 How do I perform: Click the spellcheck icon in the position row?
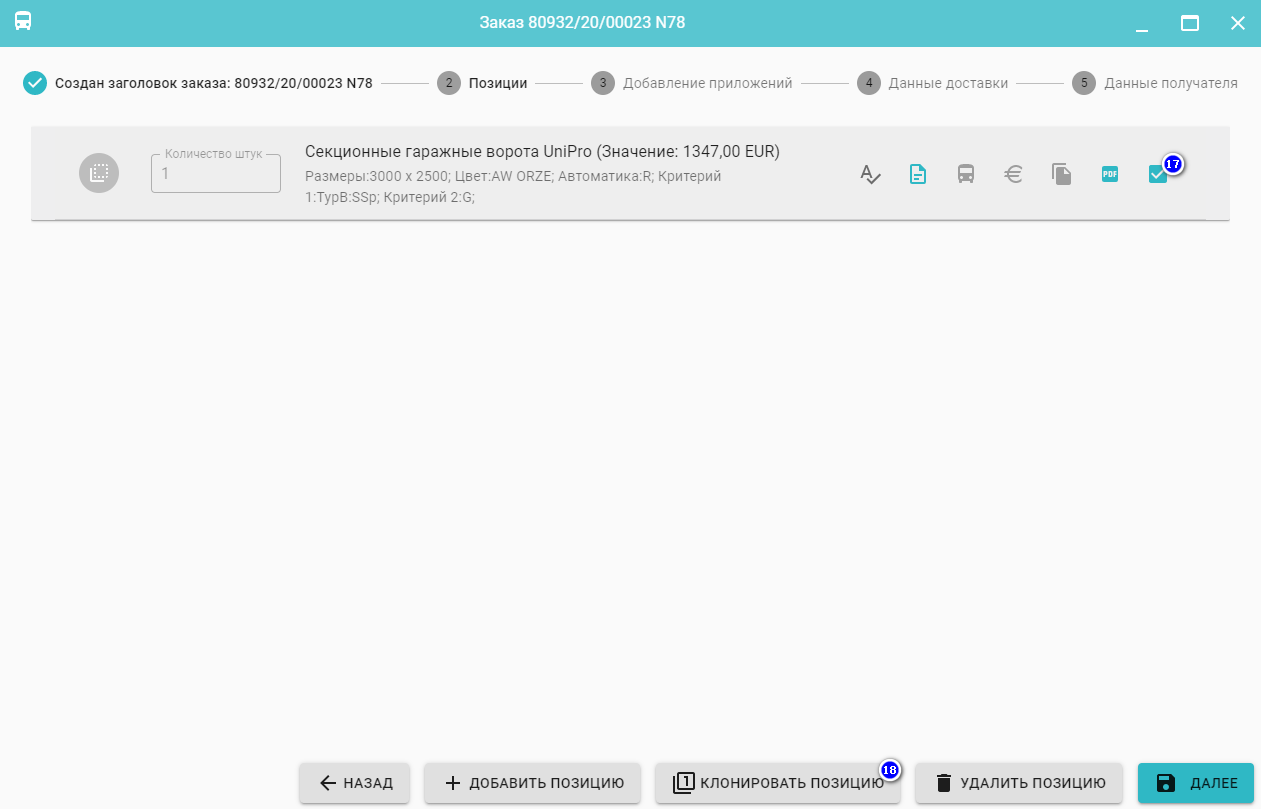click(870, 174)
